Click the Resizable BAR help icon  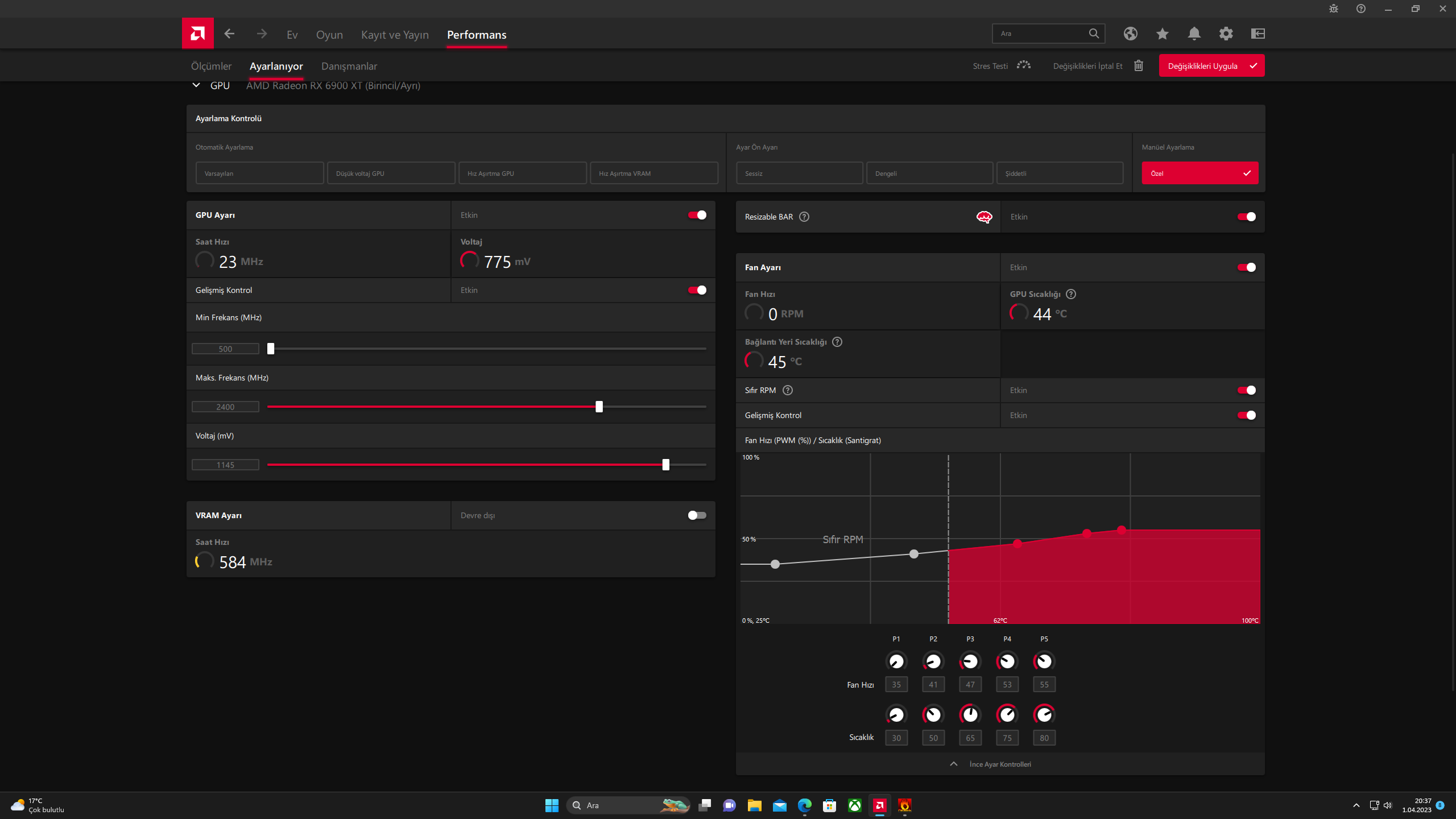click(x=804, y=217)
